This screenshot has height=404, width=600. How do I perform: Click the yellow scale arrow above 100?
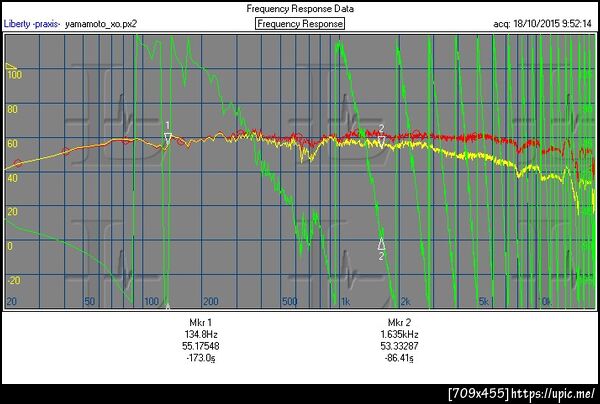pyautogui.click(x=11, y=67)
